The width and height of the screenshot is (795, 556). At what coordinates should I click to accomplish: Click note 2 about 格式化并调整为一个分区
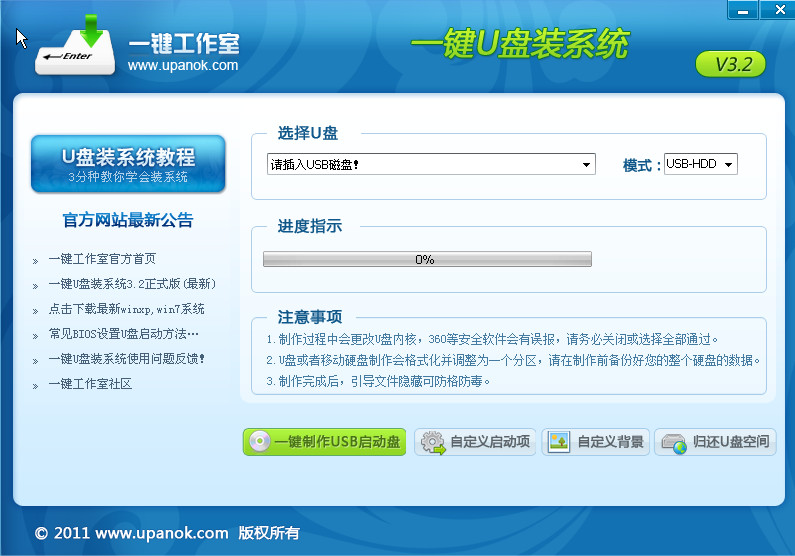pos(513,360)
